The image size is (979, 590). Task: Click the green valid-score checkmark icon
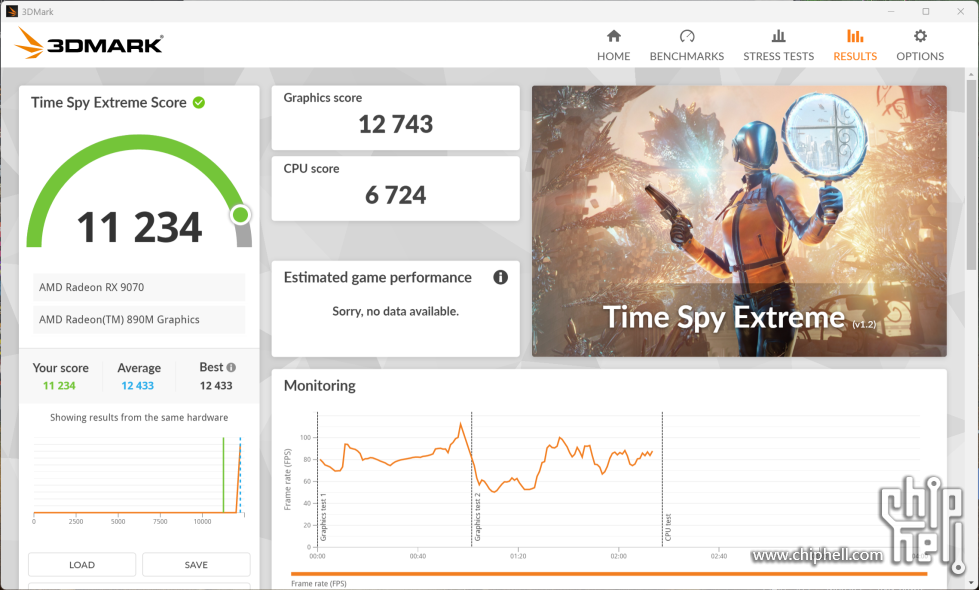[199, 102]
